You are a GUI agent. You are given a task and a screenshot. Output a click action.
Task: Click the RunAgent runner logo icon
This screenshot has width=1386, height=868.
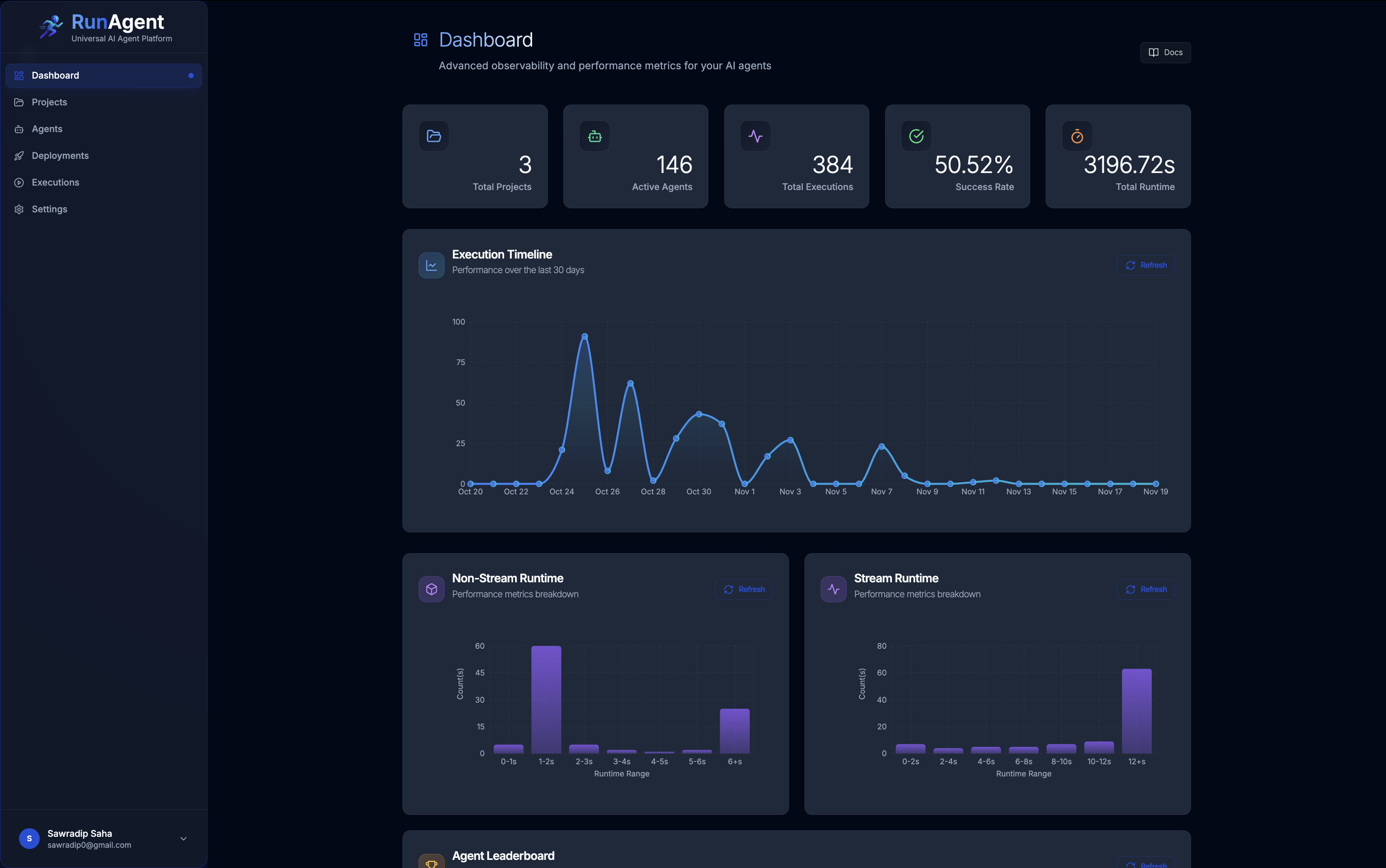click(51, 26)
